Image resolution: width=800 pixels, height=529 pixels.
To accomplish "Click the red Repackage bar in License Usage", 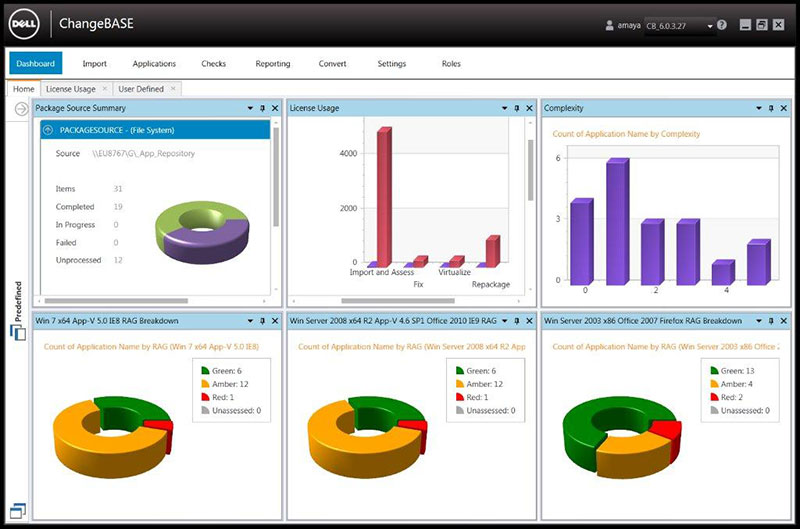I will pos(493,251).
